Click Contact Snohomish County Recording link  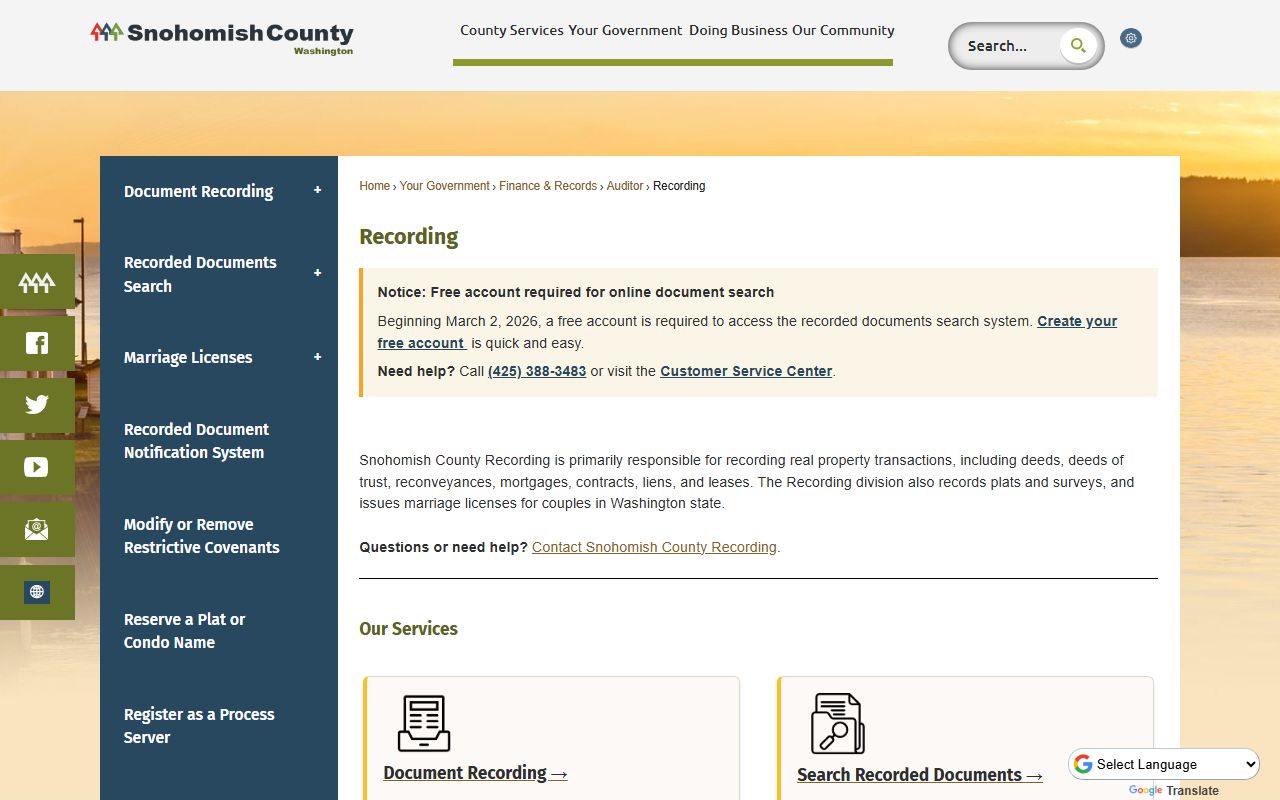point(654,547)
